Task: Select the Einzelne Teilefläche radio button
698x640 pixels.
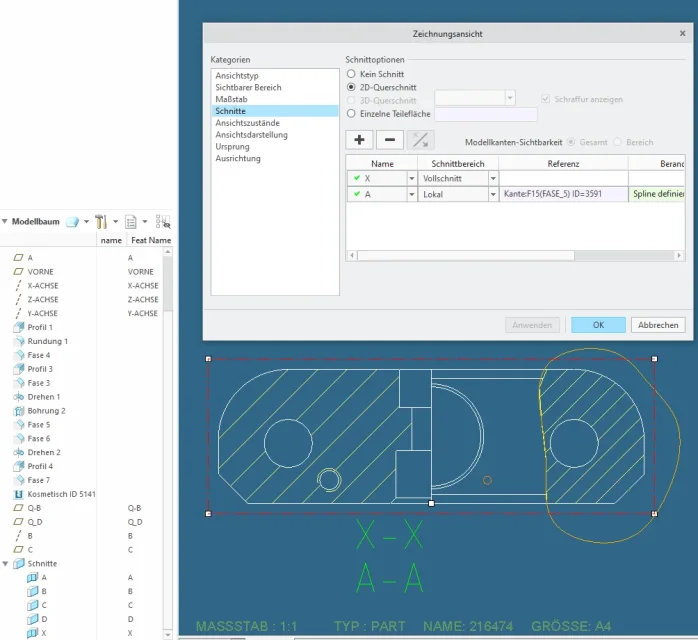Action: click(x=351, y=113)
